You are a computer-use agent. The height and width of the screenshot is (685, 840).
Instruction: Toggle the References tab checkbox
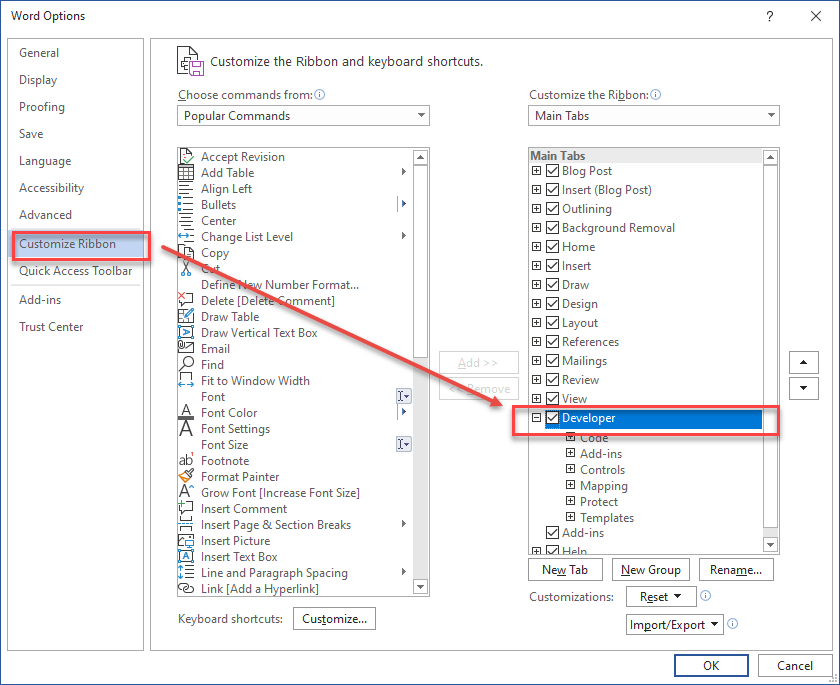[552, 342]
